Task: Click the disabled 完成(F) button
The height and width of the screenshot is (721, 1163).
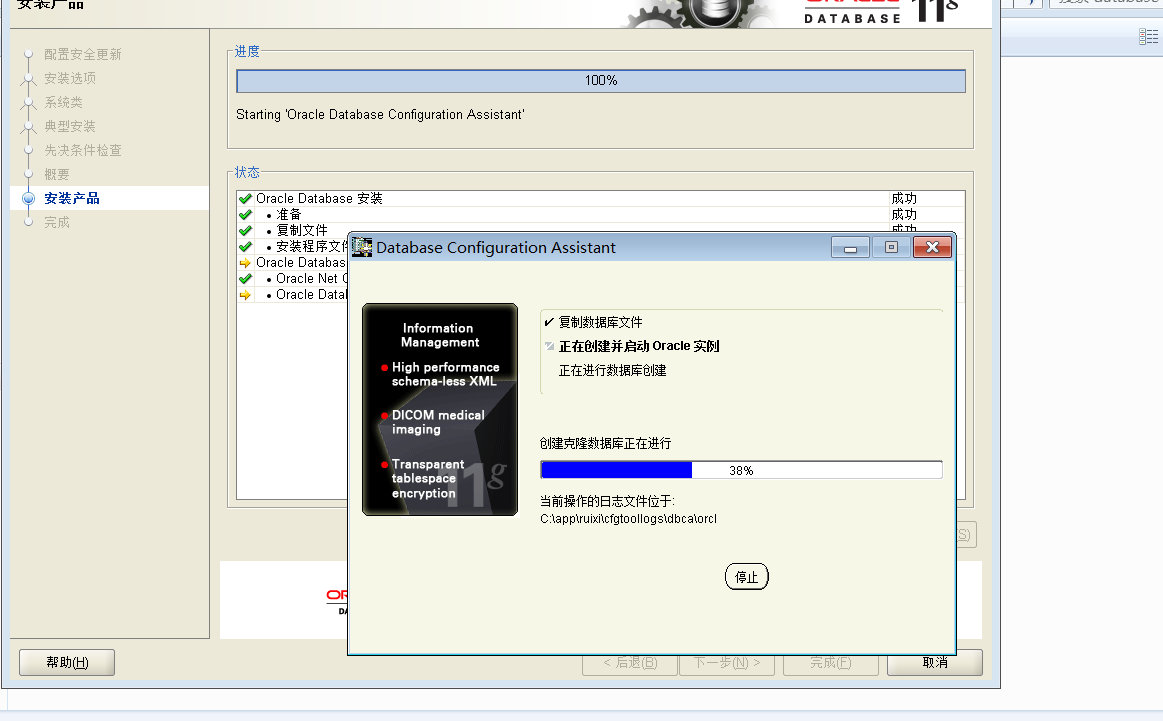Action: [831, 663]
